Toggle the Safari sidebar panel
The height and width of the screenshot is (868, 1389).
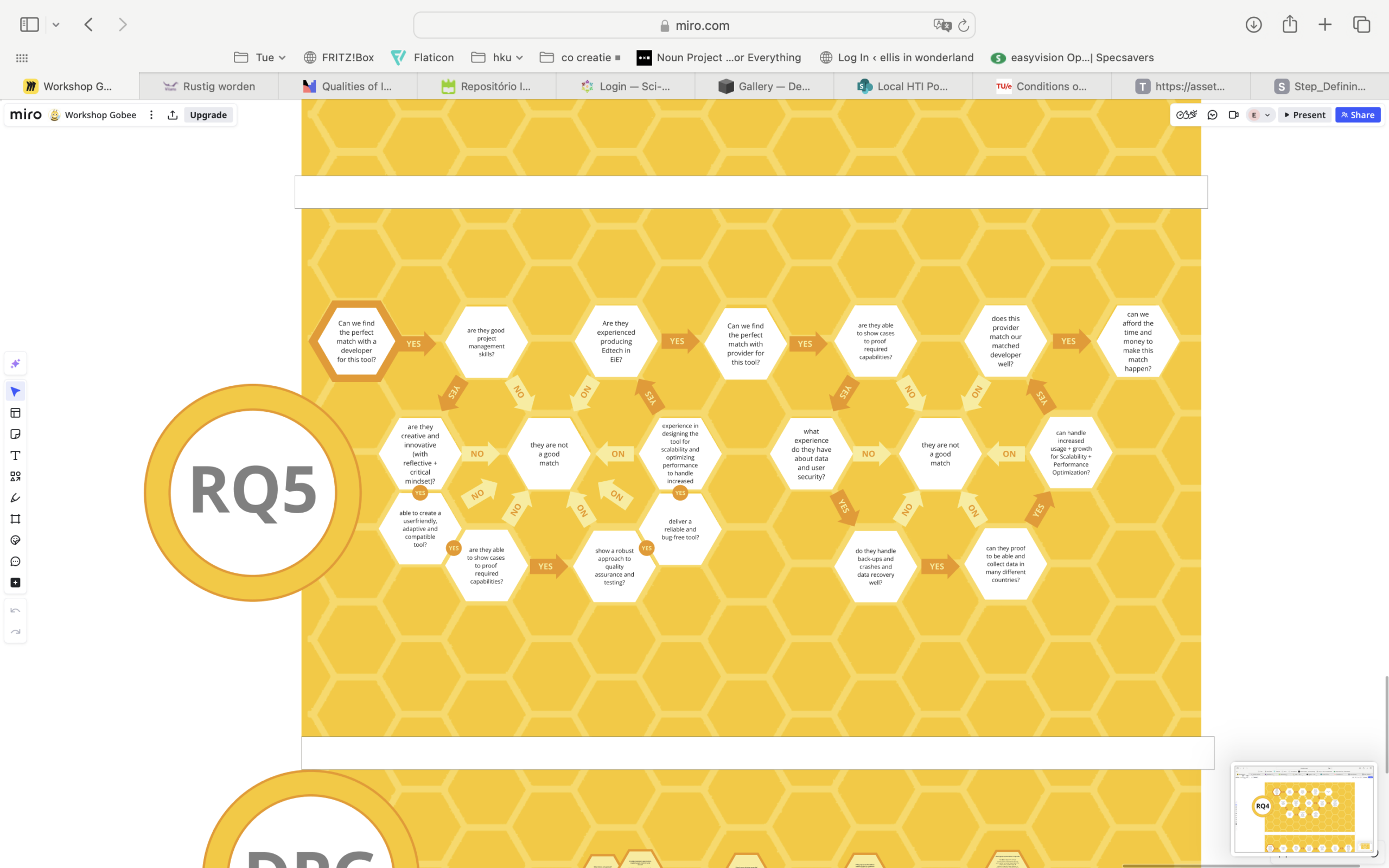[x=29, y=25]
